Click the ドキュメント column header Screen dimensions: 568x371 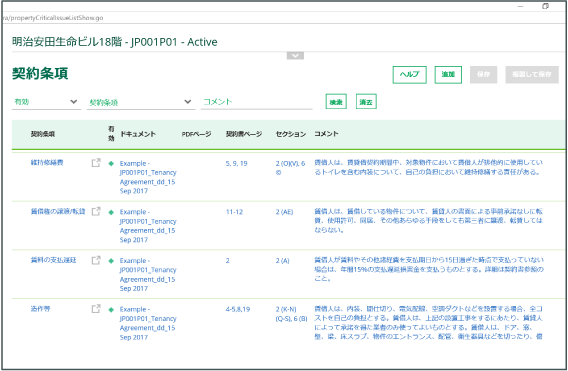point(138,134)
